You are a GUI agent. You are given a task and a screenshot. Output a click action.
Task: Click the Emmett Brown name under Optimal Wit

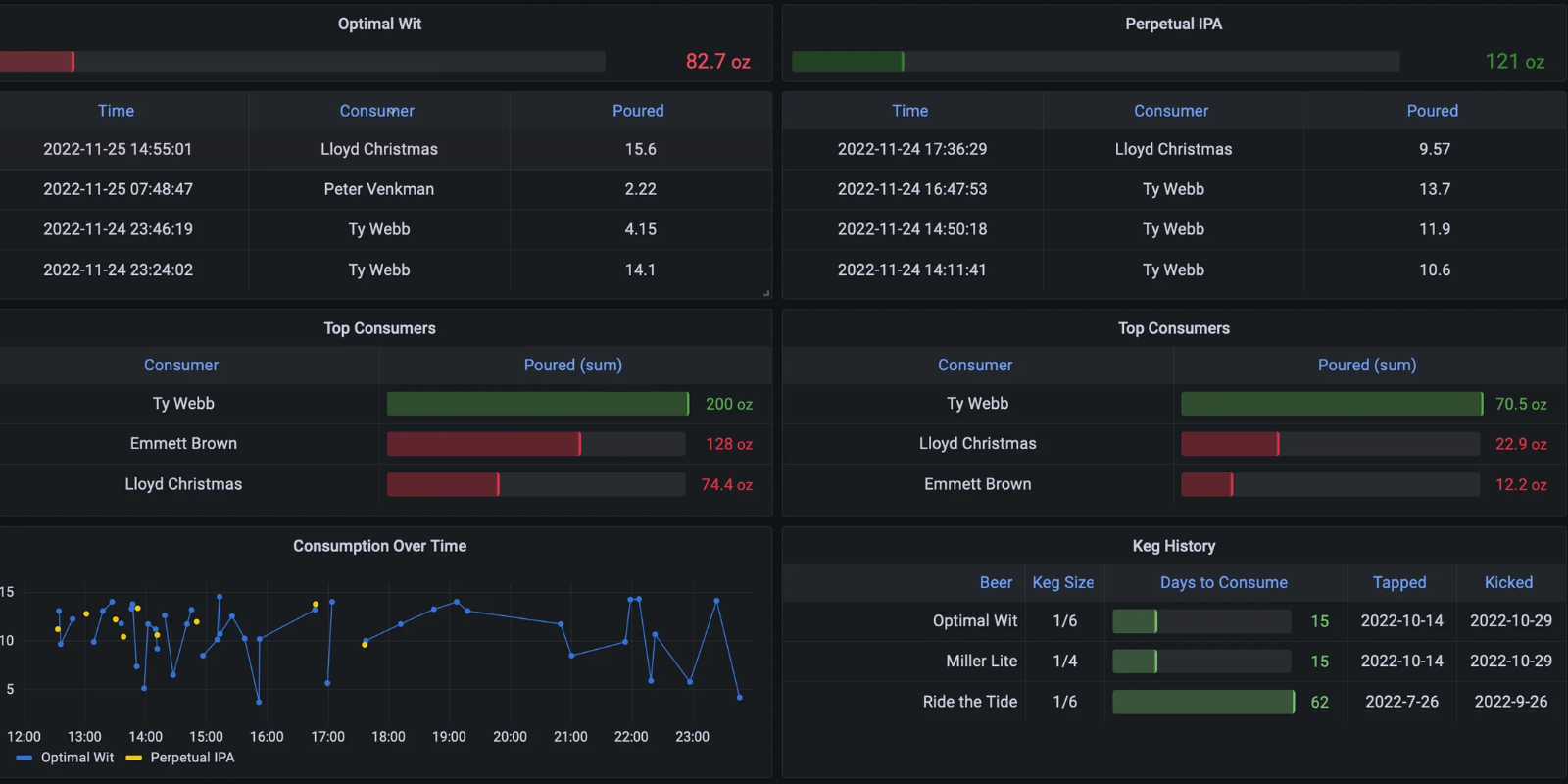point(183,444)
